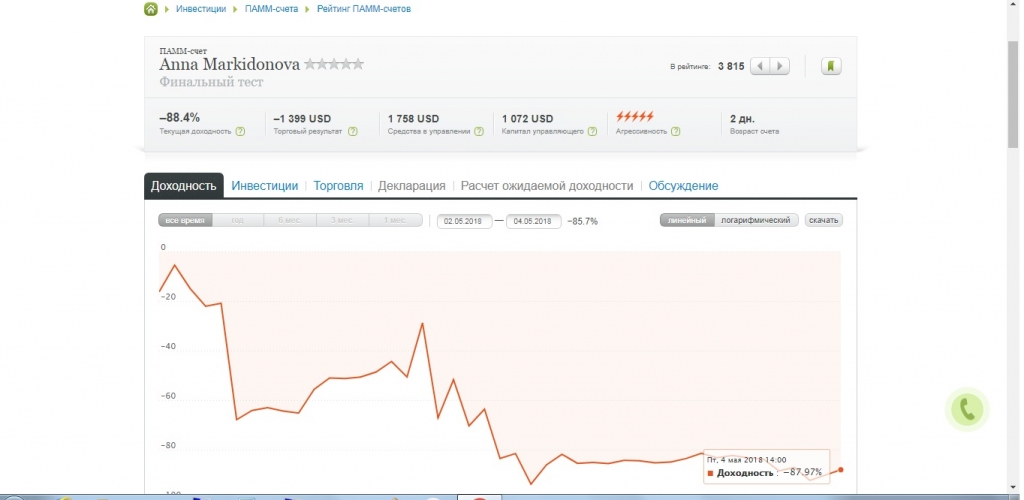Select '6 мес.' period

[290, 221]
